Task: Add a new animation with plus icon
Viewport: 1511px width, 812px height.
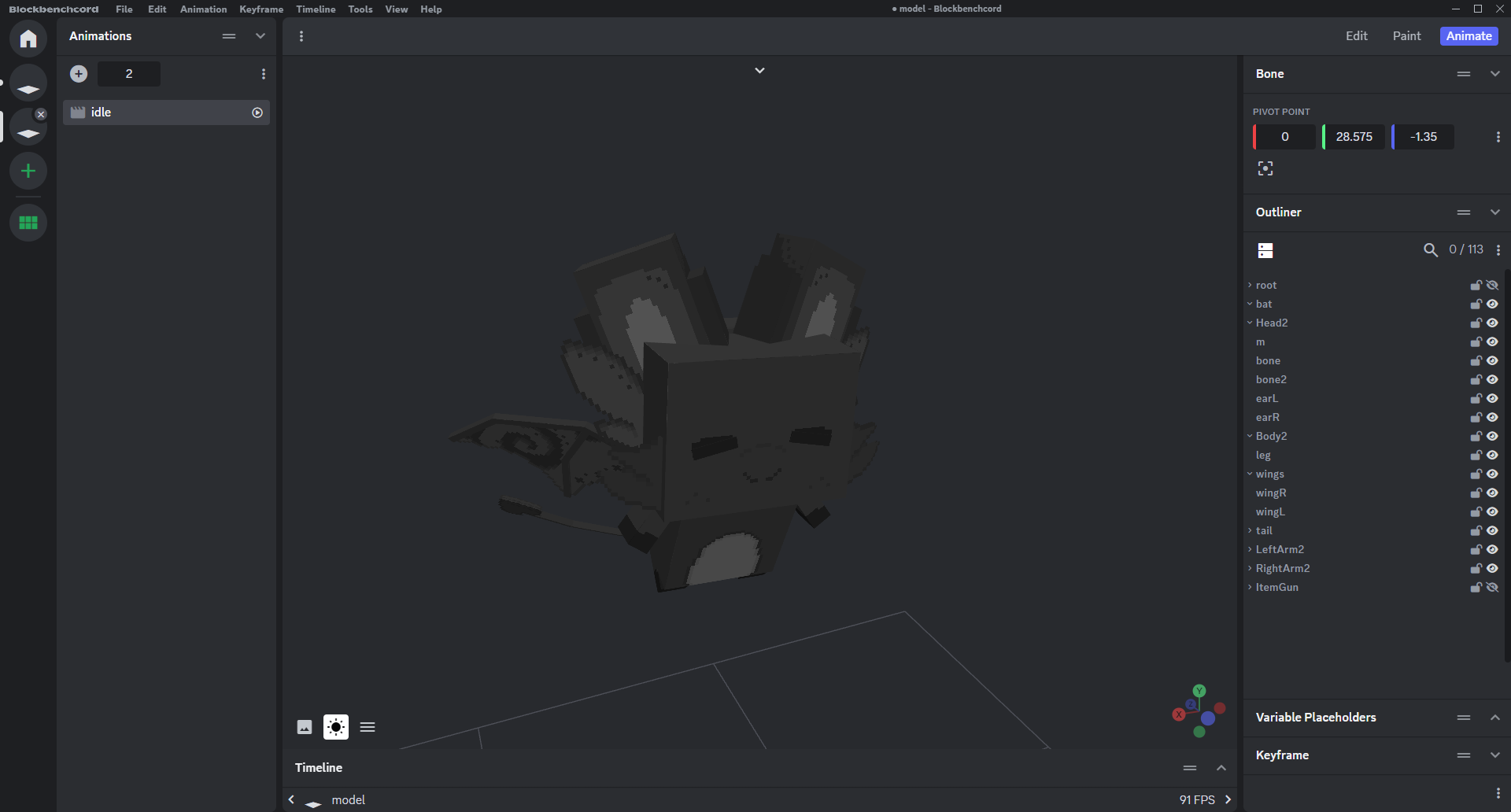Action: click(79, 74)
